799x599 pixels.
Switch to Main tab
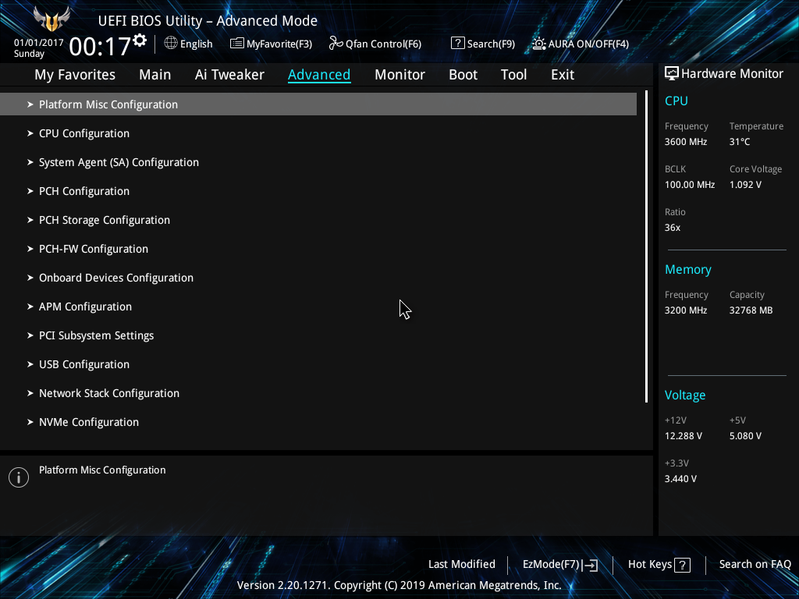pos(155,75)
